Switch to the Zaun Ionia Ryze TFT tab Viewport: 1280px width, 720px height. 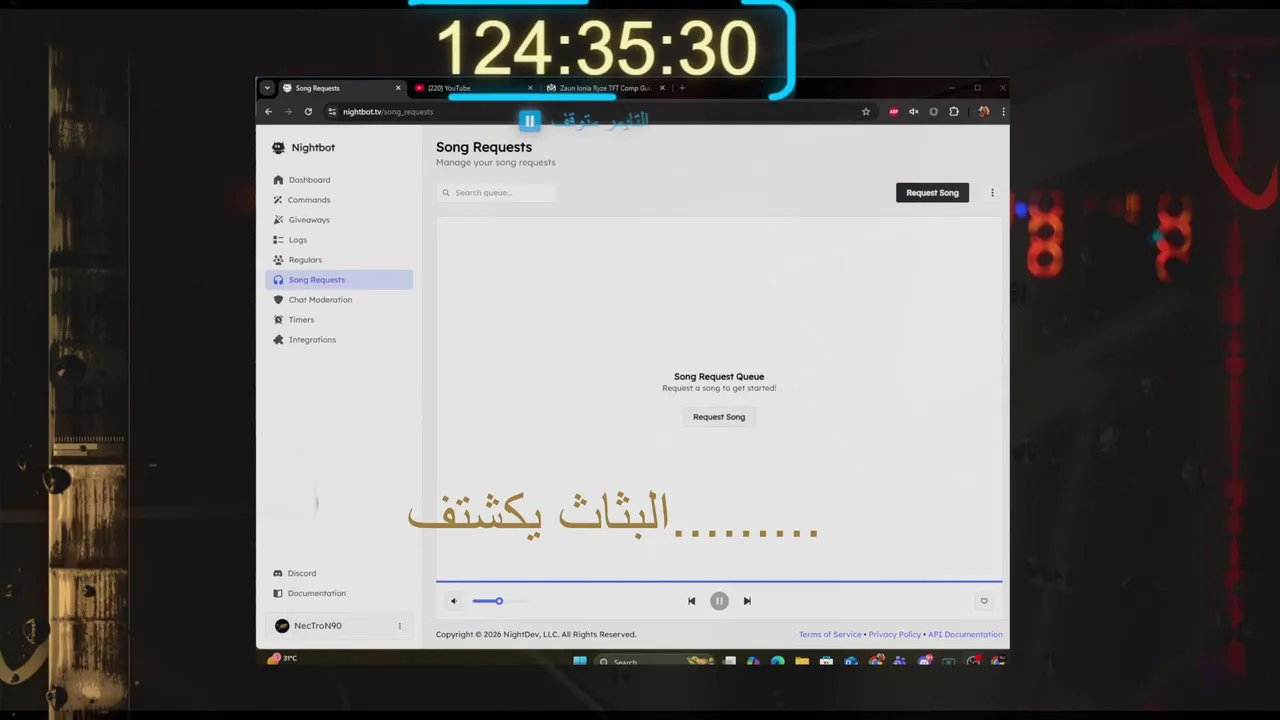tap(604, 88)
